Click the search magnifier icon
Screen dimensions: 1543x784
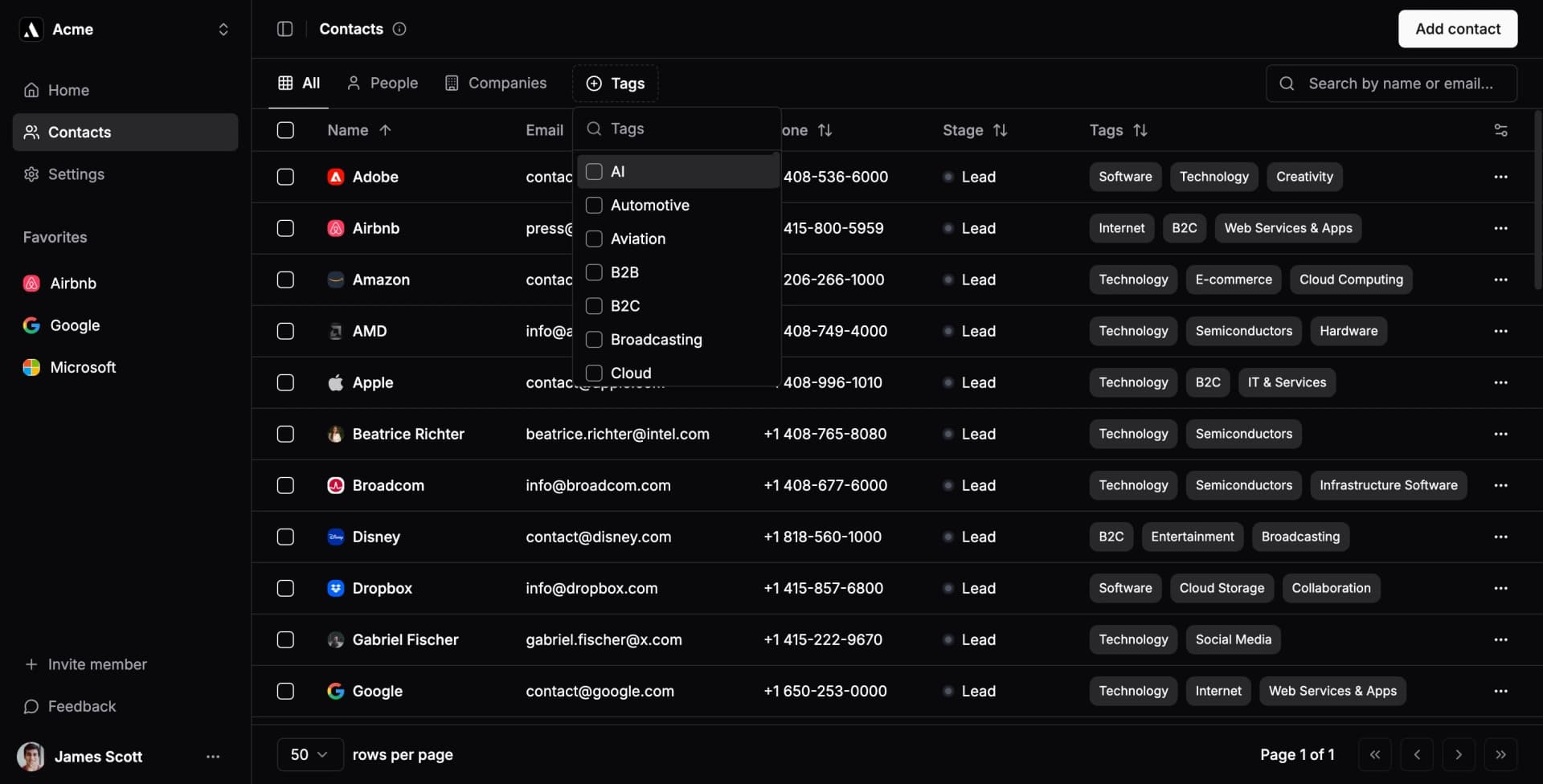[1287, 83]
